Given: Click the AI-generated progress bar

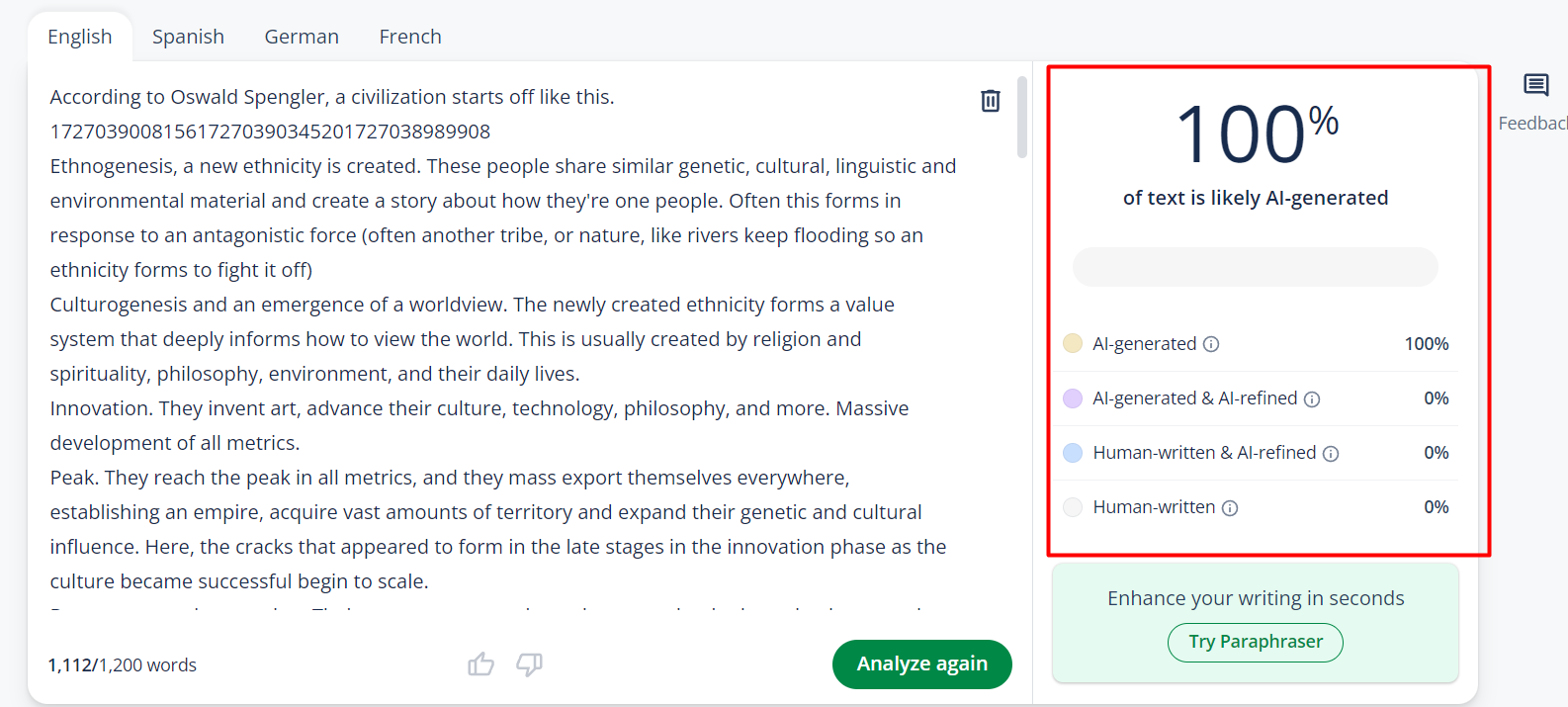Looking at the screenshot, I should pyautogui.click(x=1255, y=267).
